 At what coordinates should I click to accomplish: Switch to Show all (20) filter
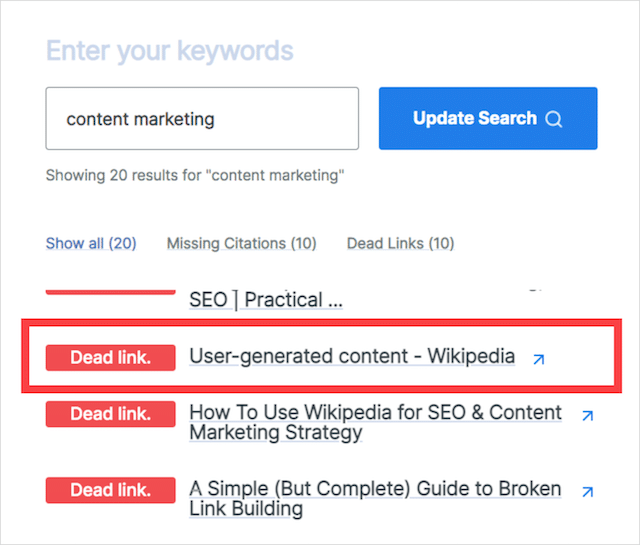pyautogui.click(x=91, y=243)
